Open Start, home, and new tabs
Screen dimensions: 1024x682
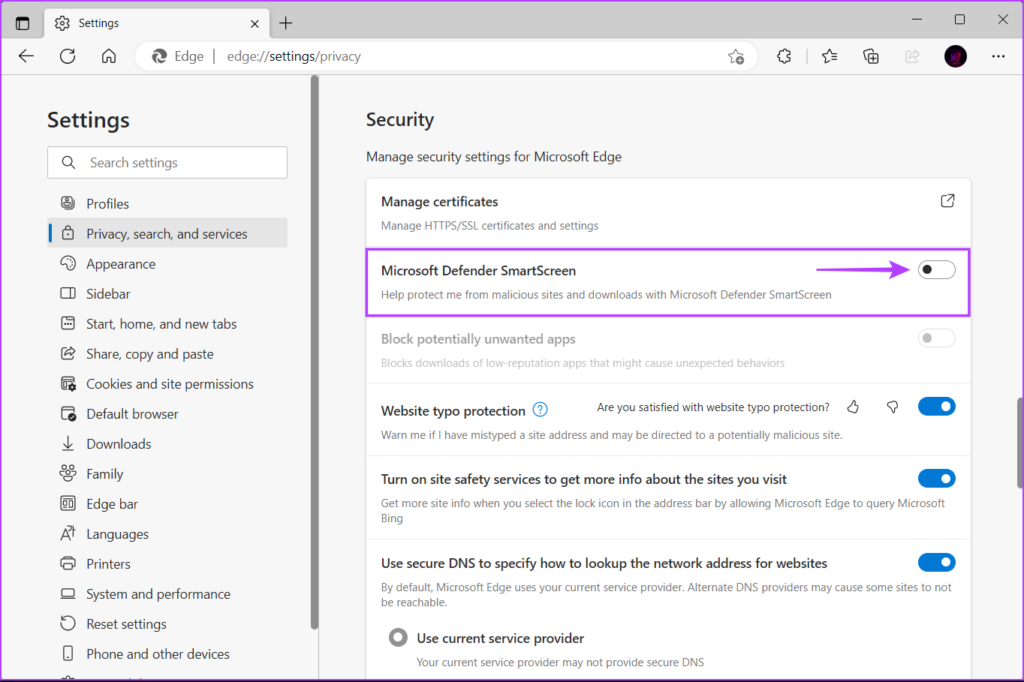pyautogui.click(x=168, y=323)
